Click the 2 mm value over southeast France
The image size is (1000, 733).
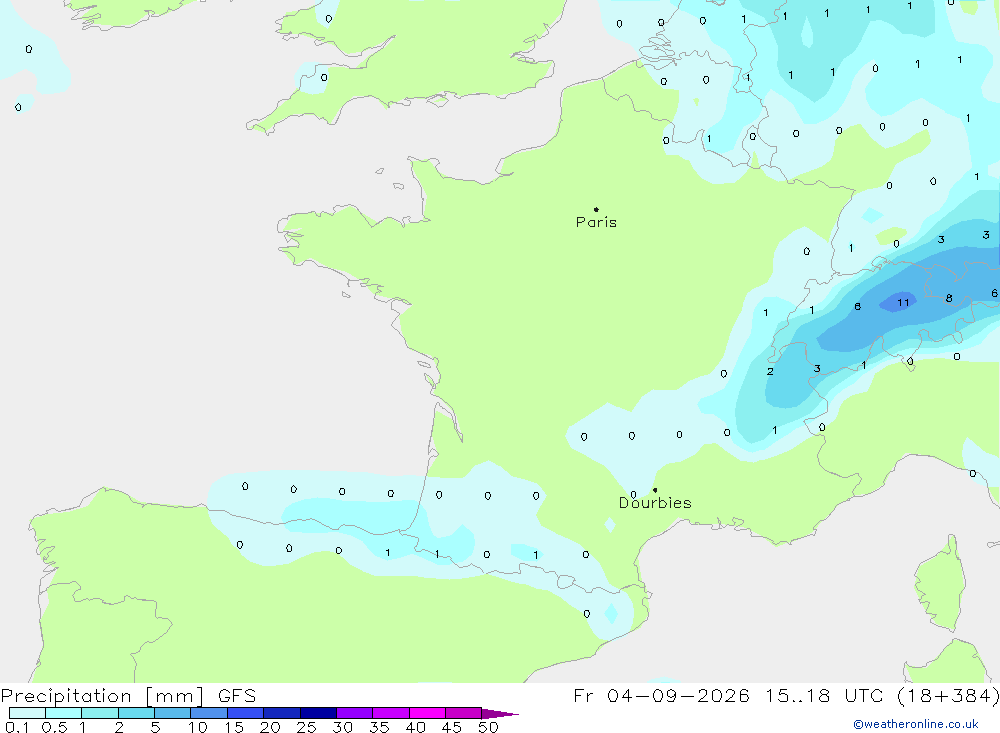[x=770, y=371]
